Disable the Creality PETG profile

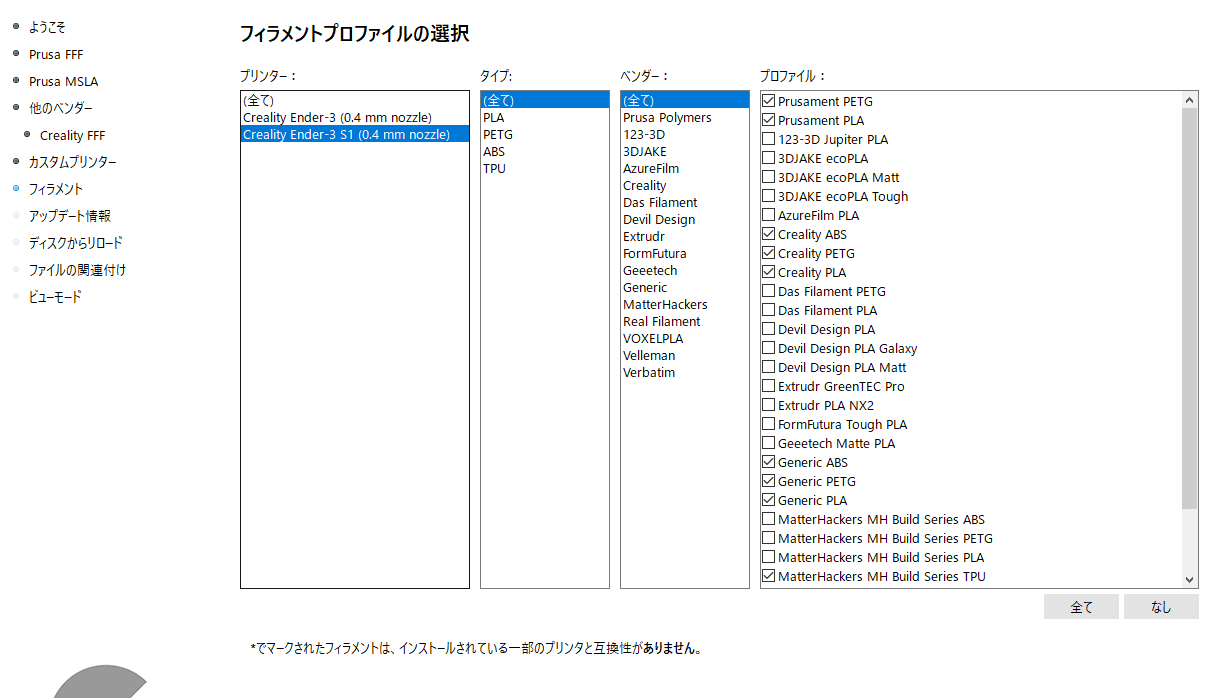pyautogui.click(x=769, y=253)
